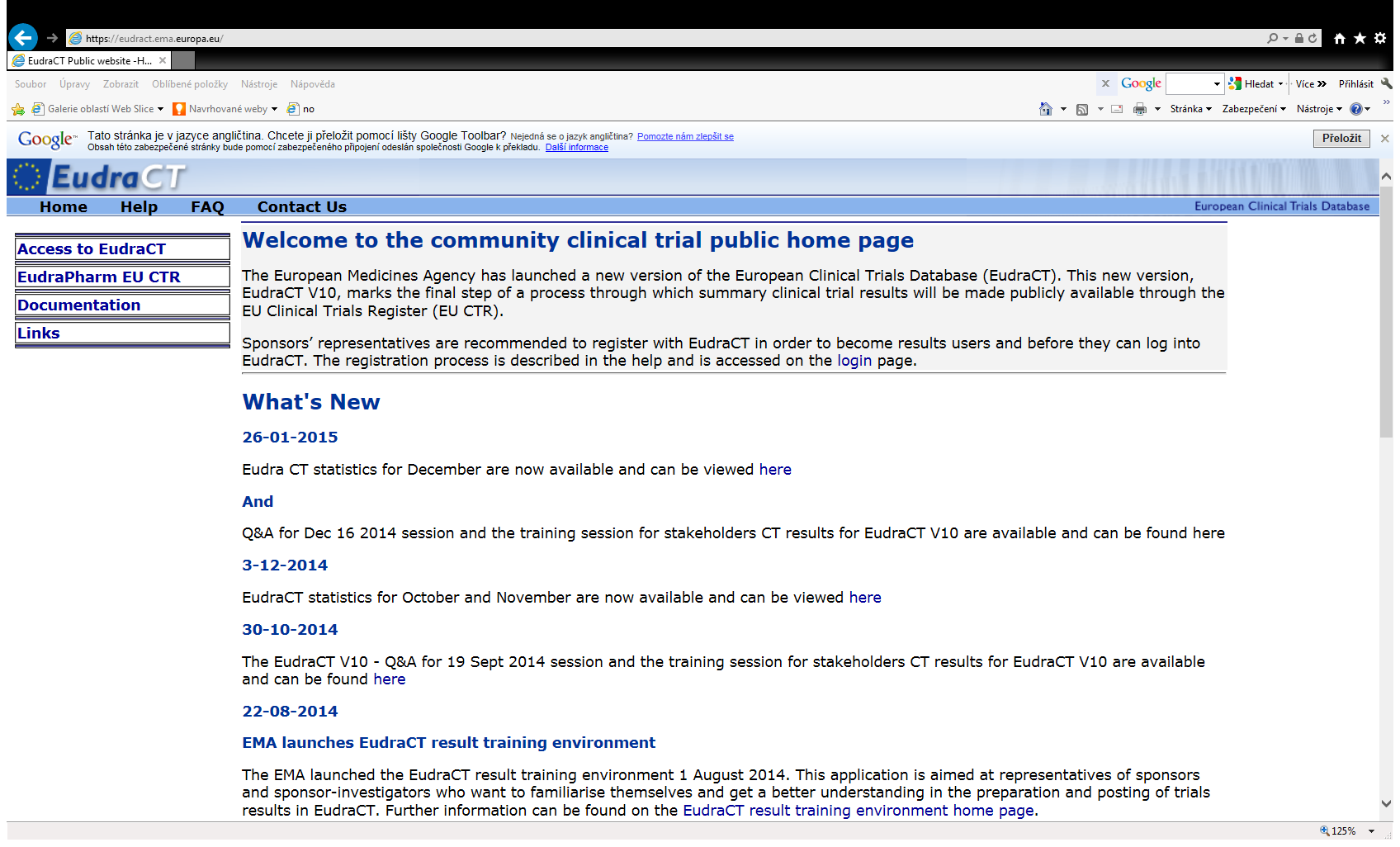Open the Nápověda menu

click(313, 84)
